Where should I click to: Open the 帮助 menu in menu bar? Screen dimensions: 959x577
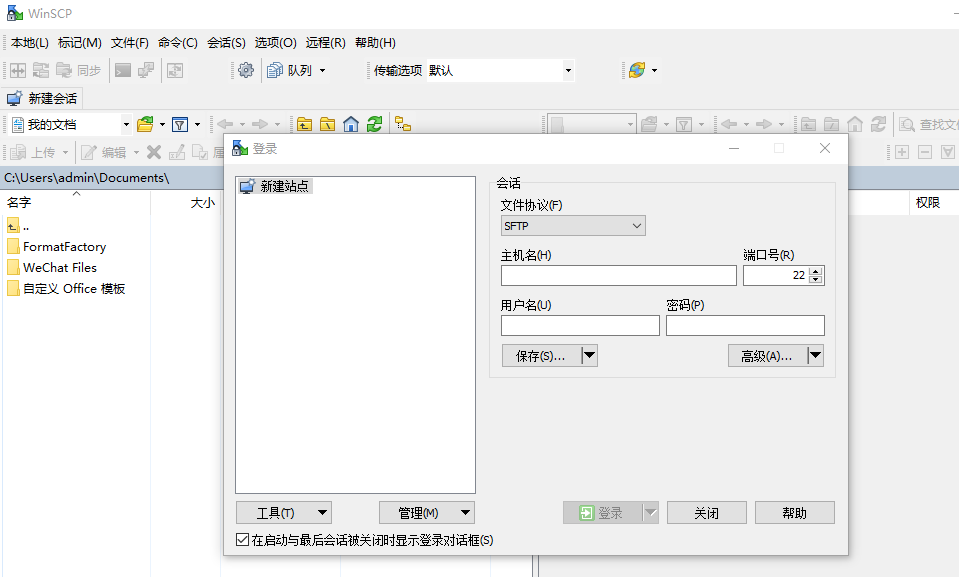pyautogui.click(x=375, y=43)
